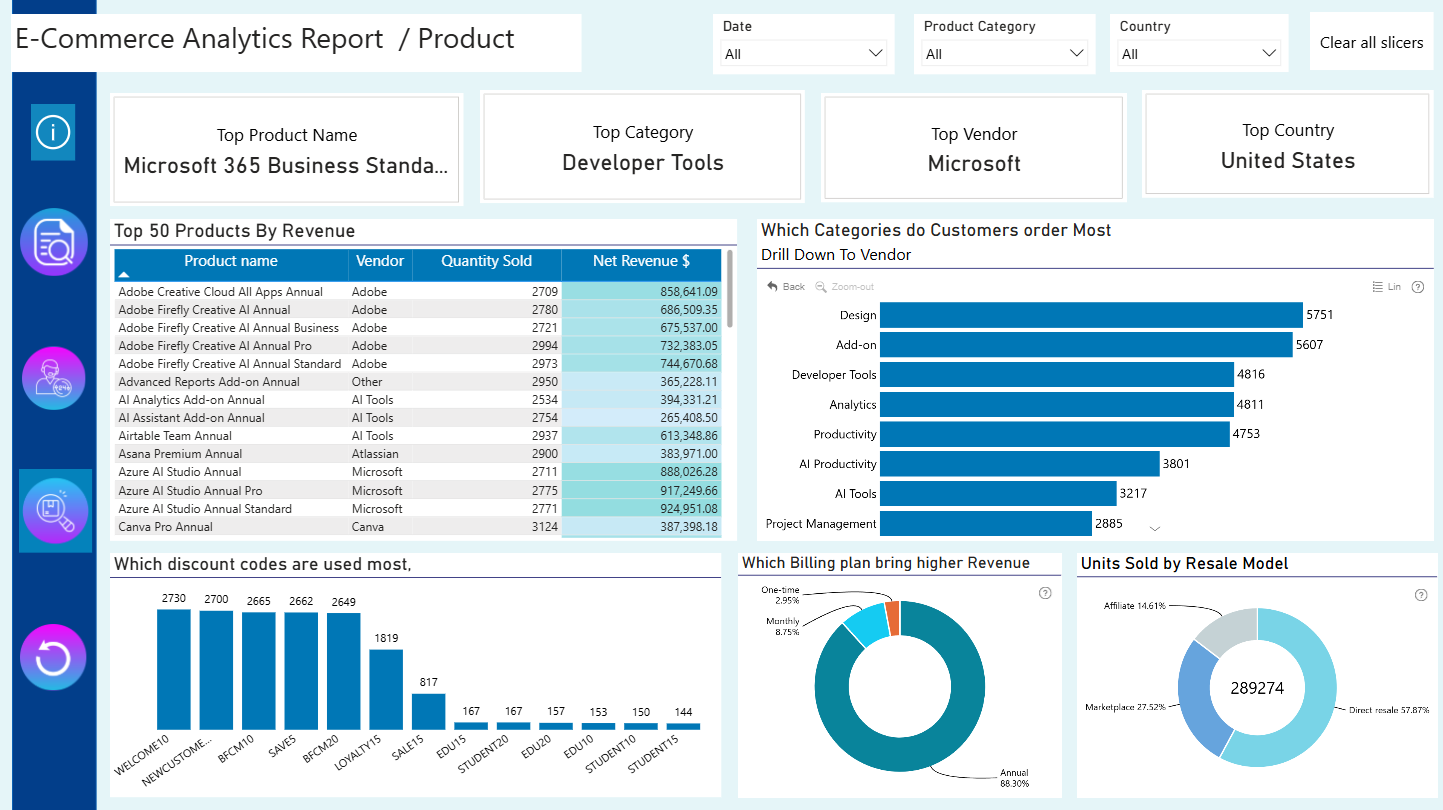
Task: Sort table by Product name column header
Action: tap(231, 262)
